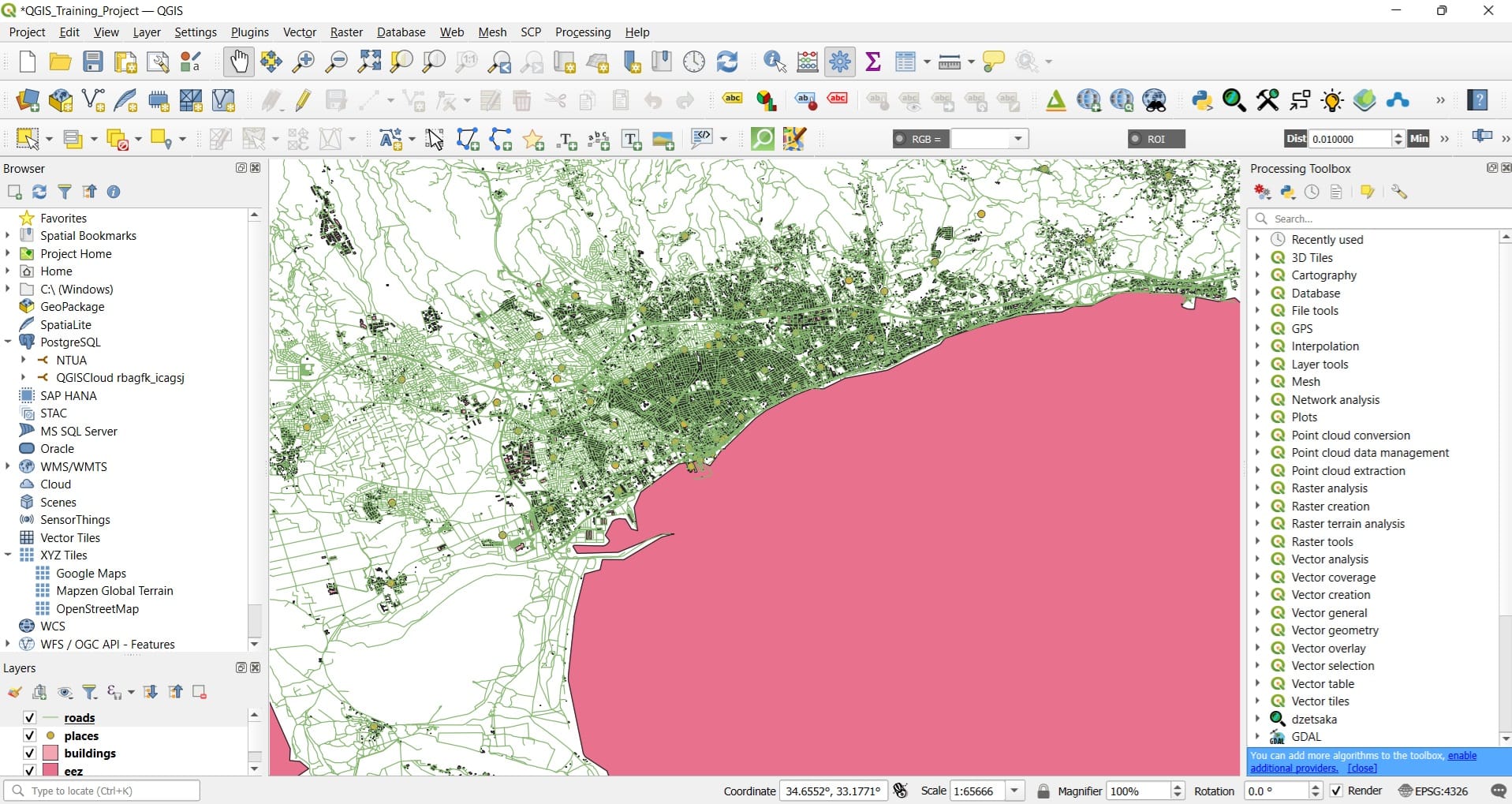Screen dimensions: 1512x804
Task: Open Processing Toolbox gear icon
Action: [x=840, y=62]
